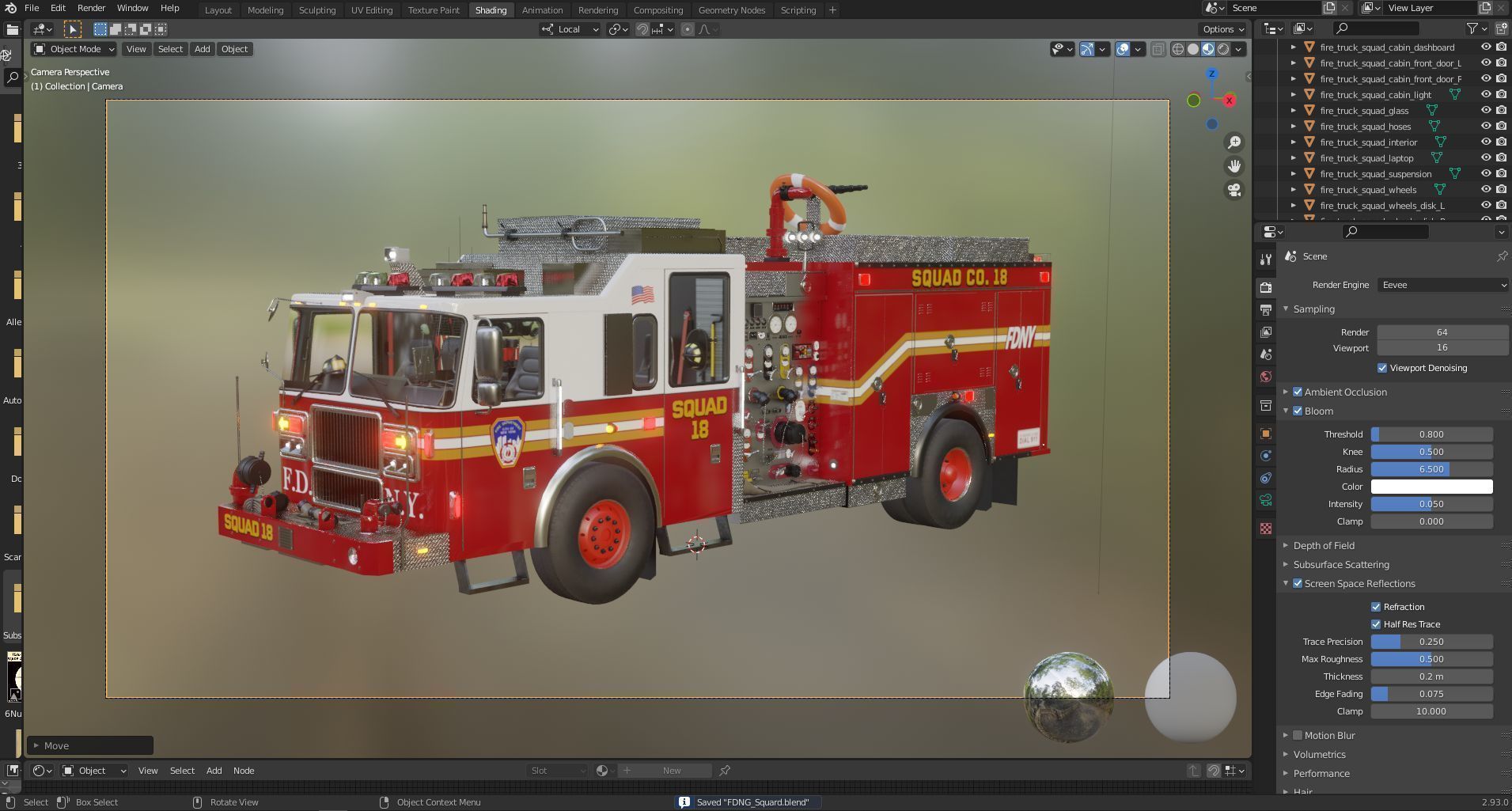Toggle X-Ray in viewport header
This screenshot has width=1512, height=811.
1158,49
